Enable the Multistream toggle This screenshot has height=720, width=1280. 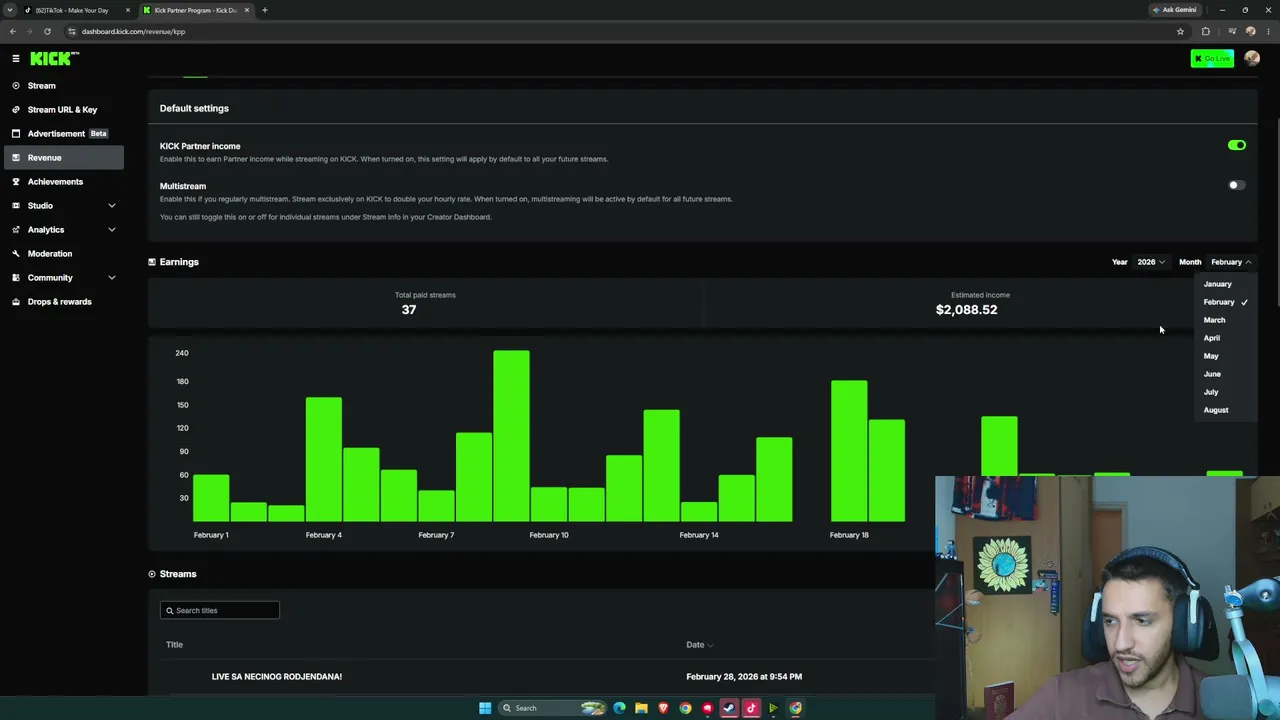coord(1237,185)
